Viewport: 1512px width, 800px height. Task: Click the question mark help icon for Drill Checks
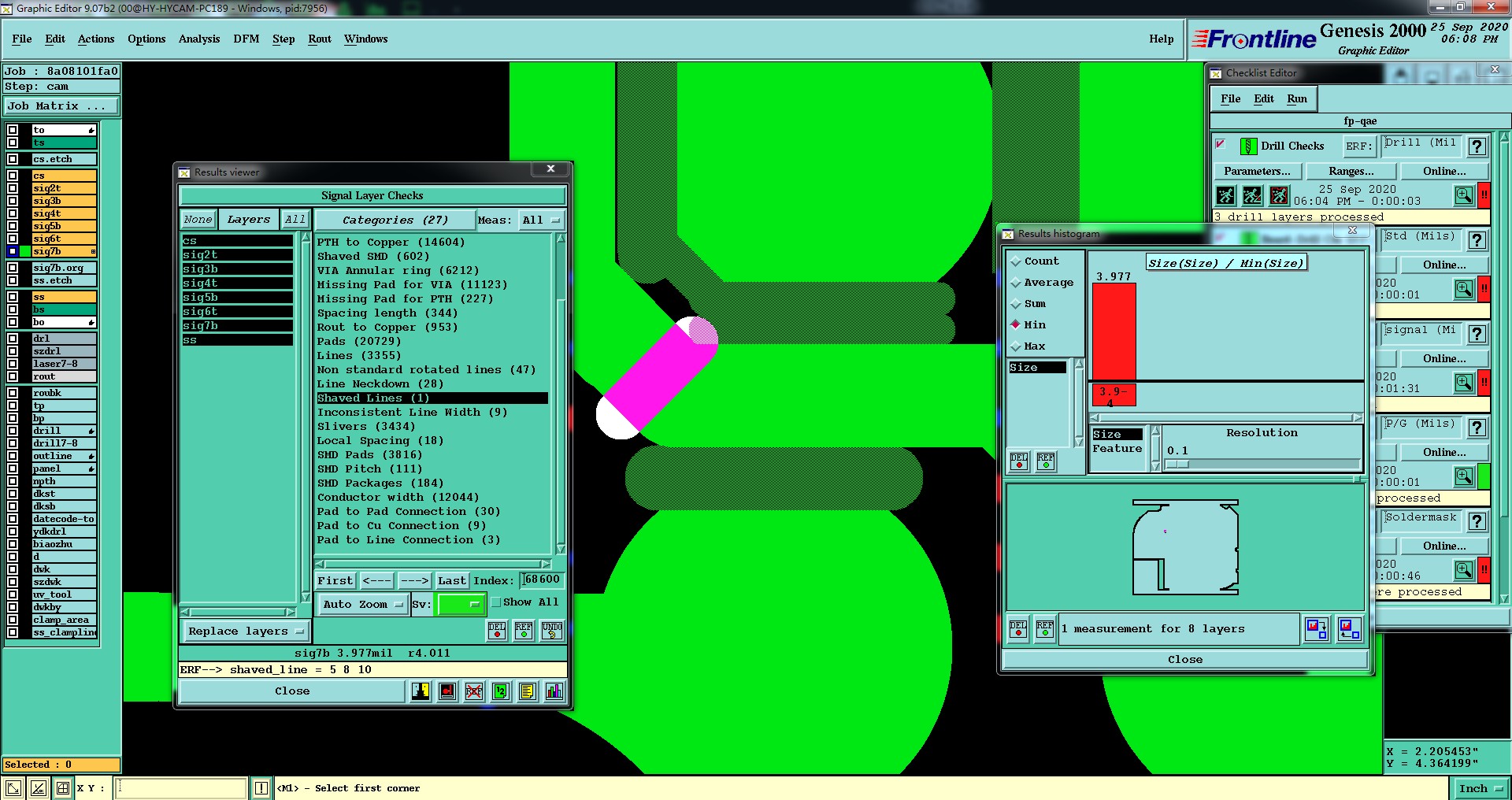tap(1477, 146)
